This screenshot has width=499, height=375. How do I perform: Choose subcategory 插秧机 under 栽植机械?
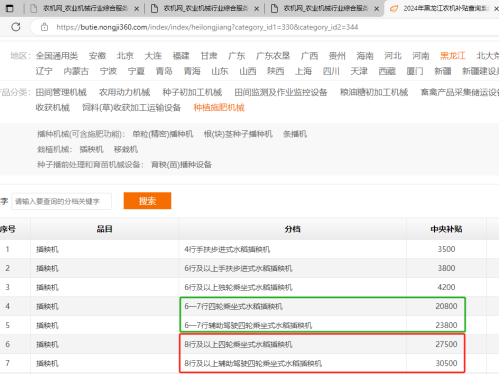pos(91,149)
